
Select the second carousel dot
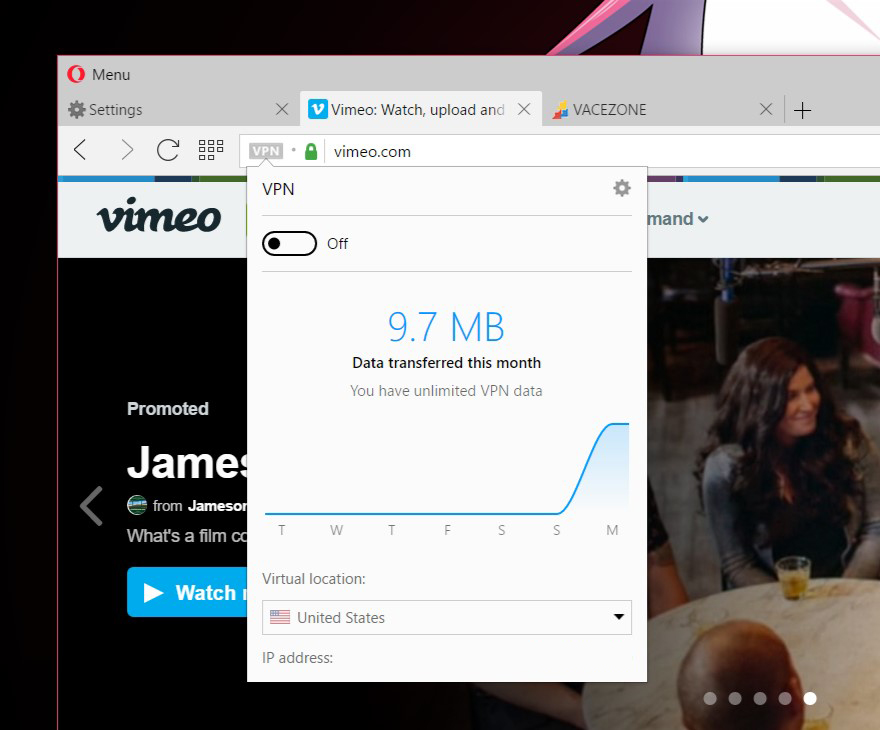pyautogui.click(x=735, y=698)
